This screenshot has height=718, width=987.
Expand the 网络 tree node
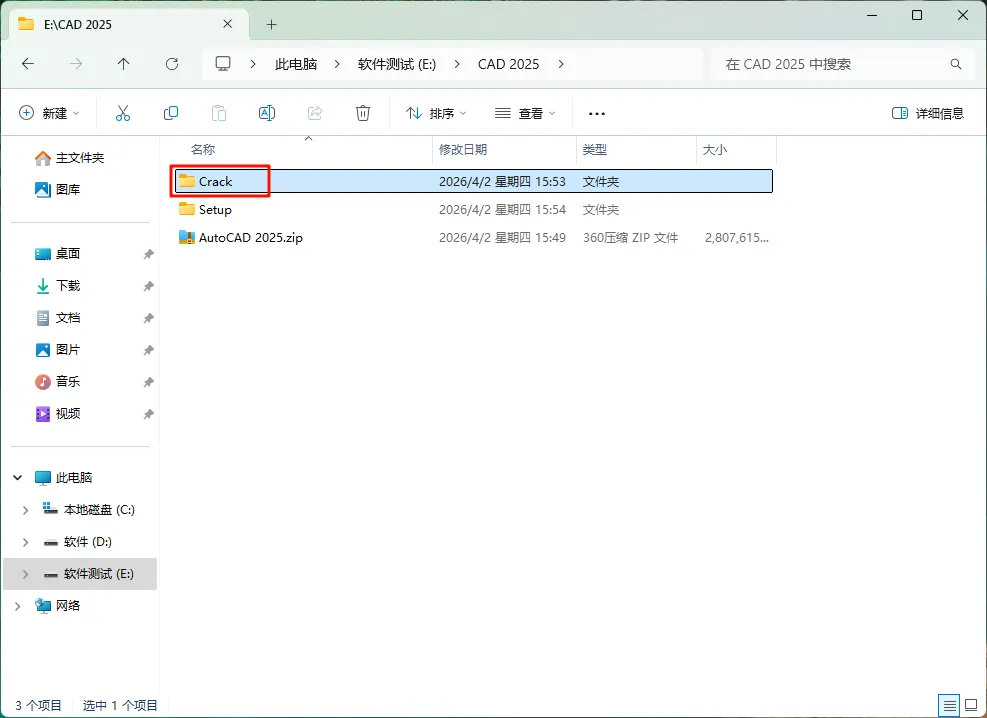coord(18,606)
